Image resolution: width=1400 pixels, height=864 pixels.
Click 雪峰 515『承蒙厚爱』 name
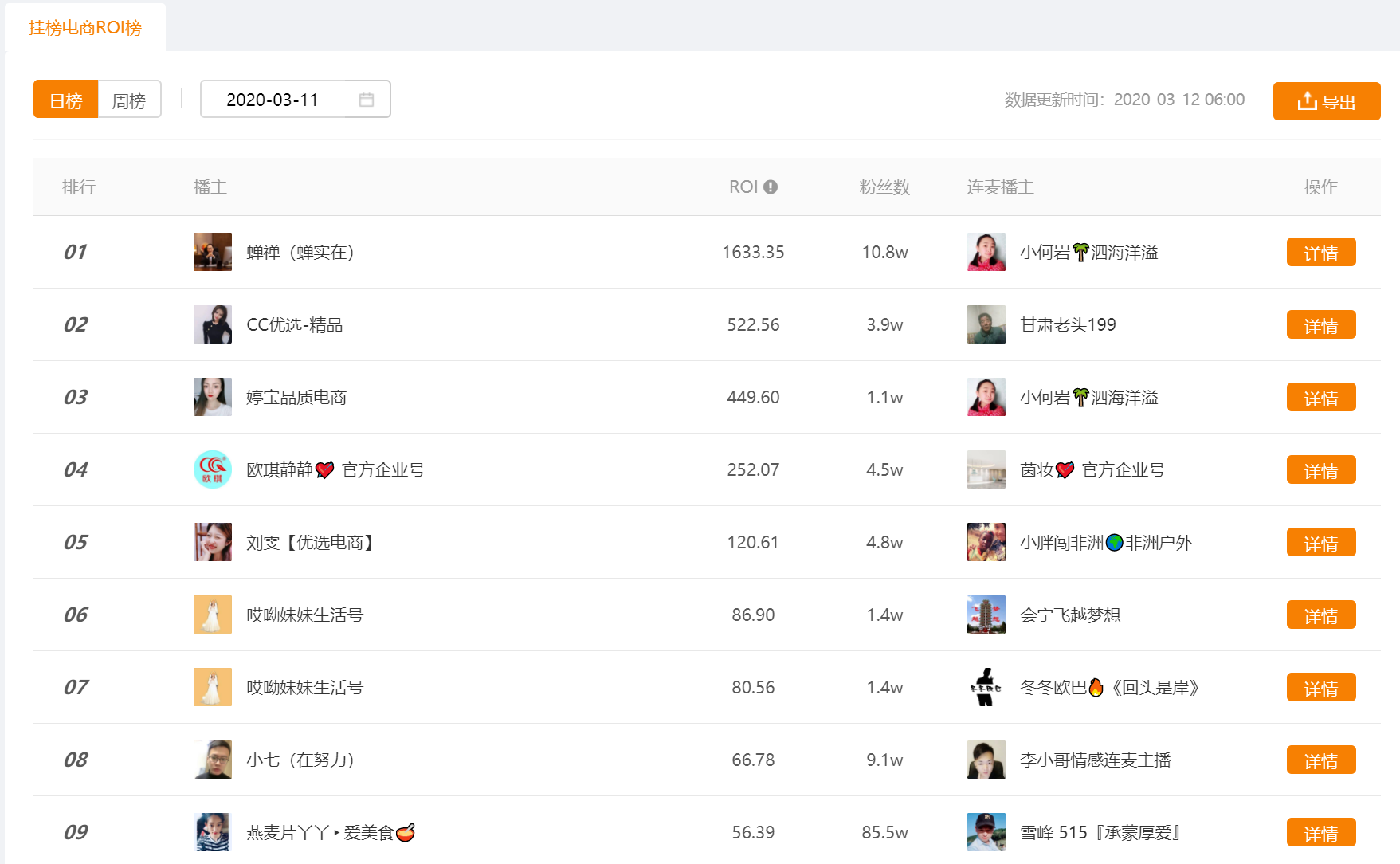(x=1100, y=833)
